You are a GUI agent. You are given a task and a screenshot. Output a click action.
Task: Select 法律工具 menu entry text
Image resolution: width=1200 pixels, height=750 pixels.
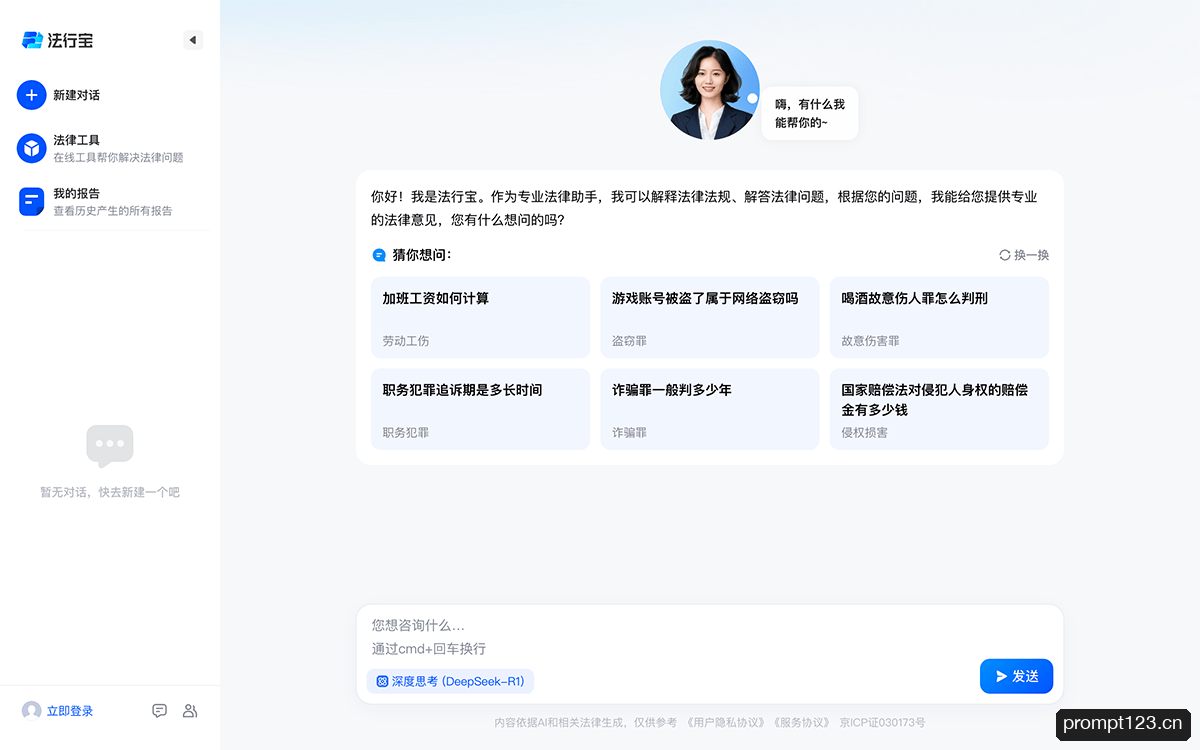76,140
